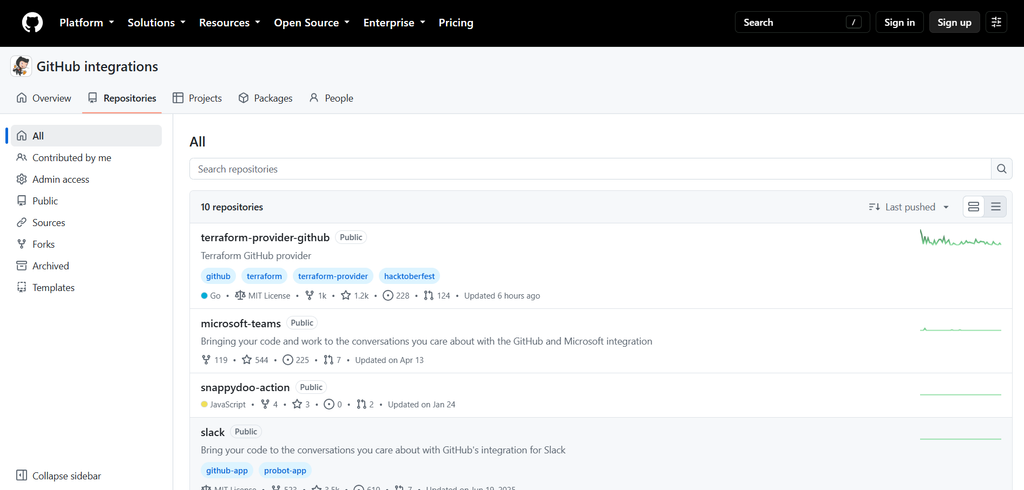Open forks count 119 of microsoft-teams
Viewport: 1024px width, 490px height.
coord(214,360)
